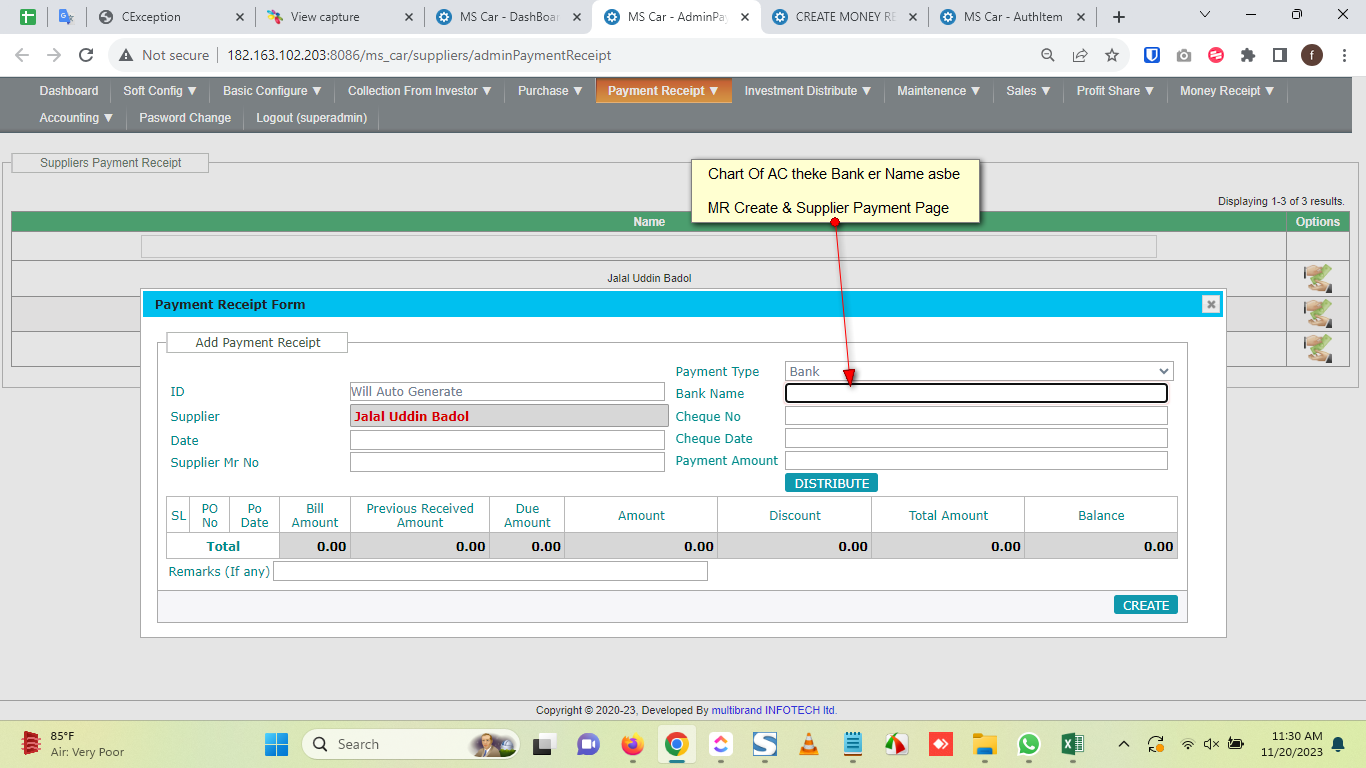This screenshot has width=1366, height=768.
Task: Expand the Basic Configure menu
Action: 272,91
